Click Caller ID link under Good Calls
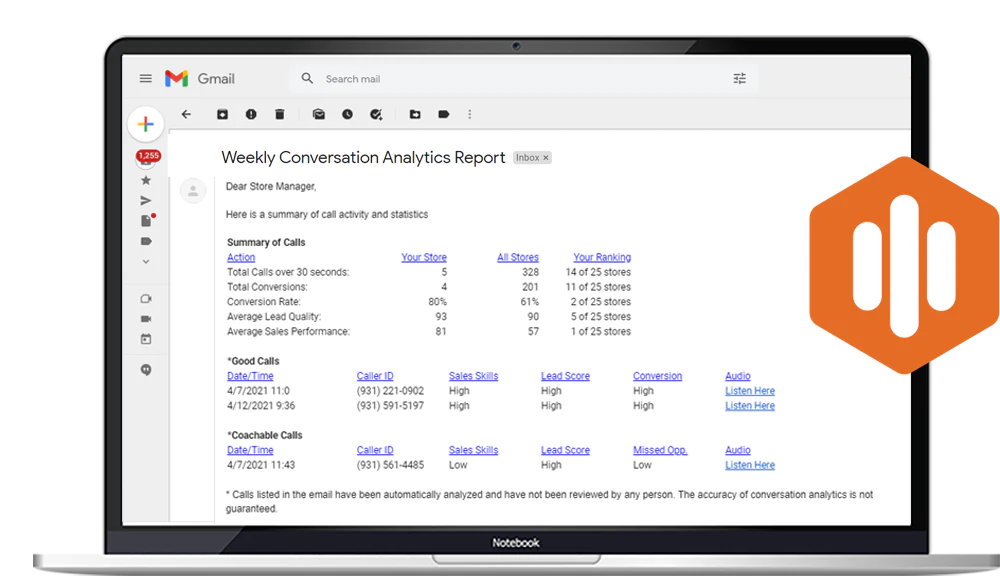The height and width of the screenshot is (576, 1000). click(375, 376)
